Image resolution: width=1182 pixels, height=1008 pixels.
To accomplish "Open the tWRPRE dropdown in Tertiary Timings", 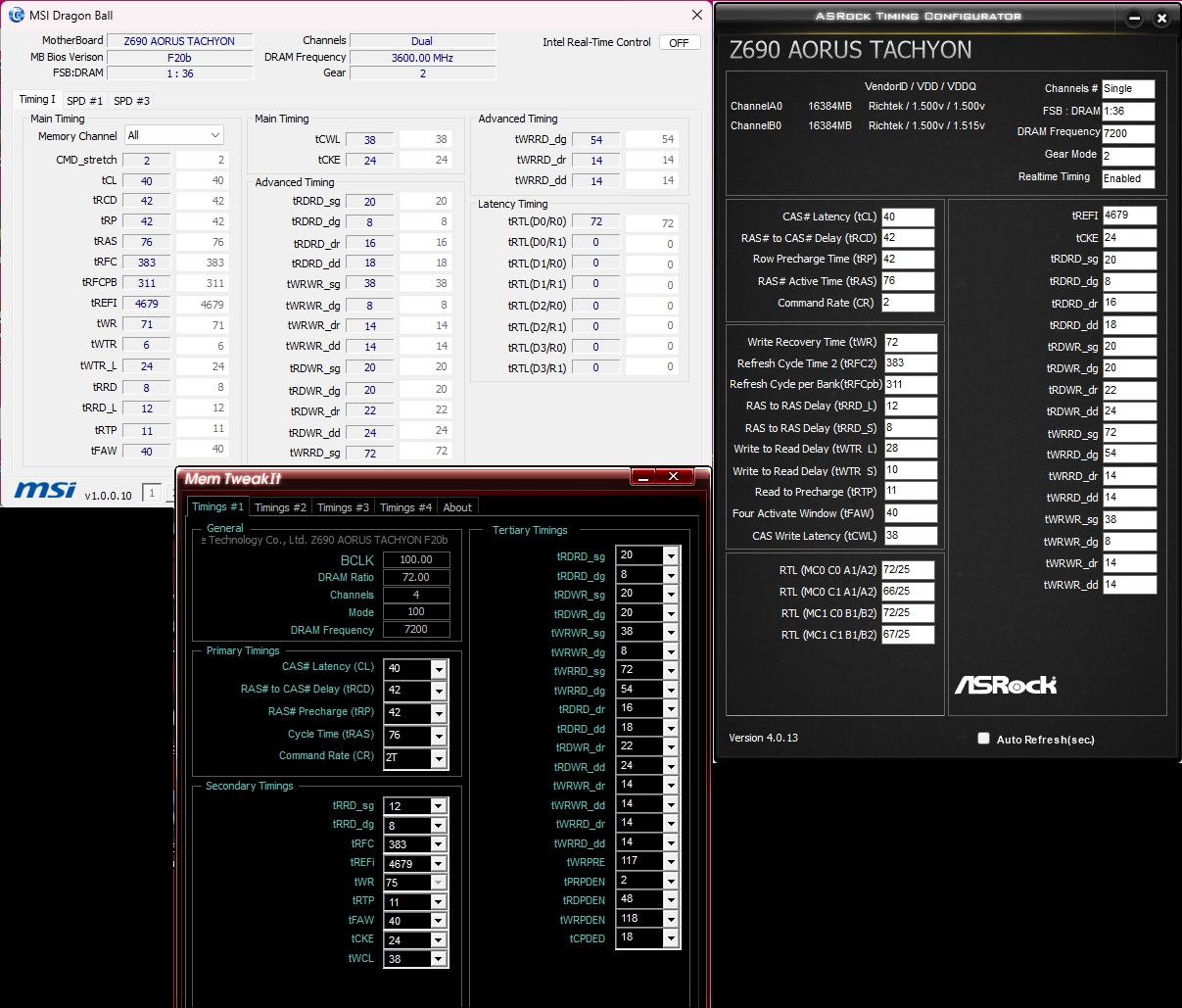I will pos(671,862).
